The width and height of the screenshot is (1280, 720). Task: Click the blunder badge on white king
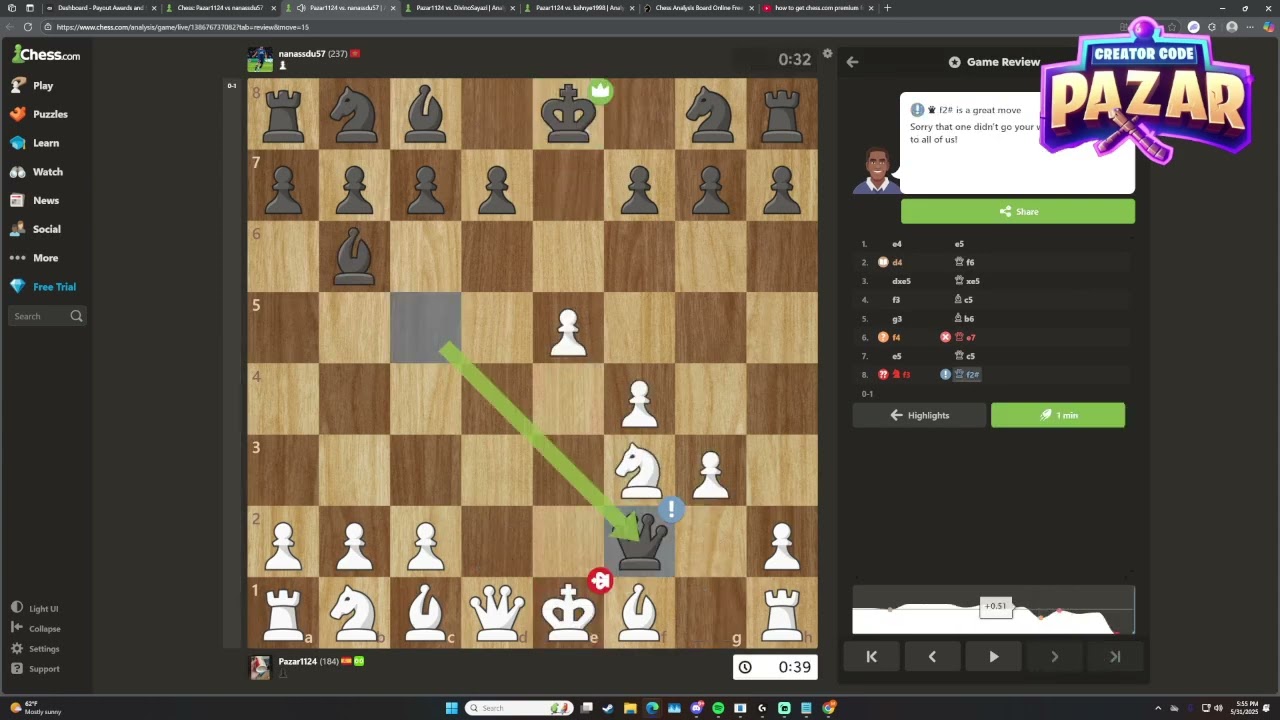[x=600, y=580]
